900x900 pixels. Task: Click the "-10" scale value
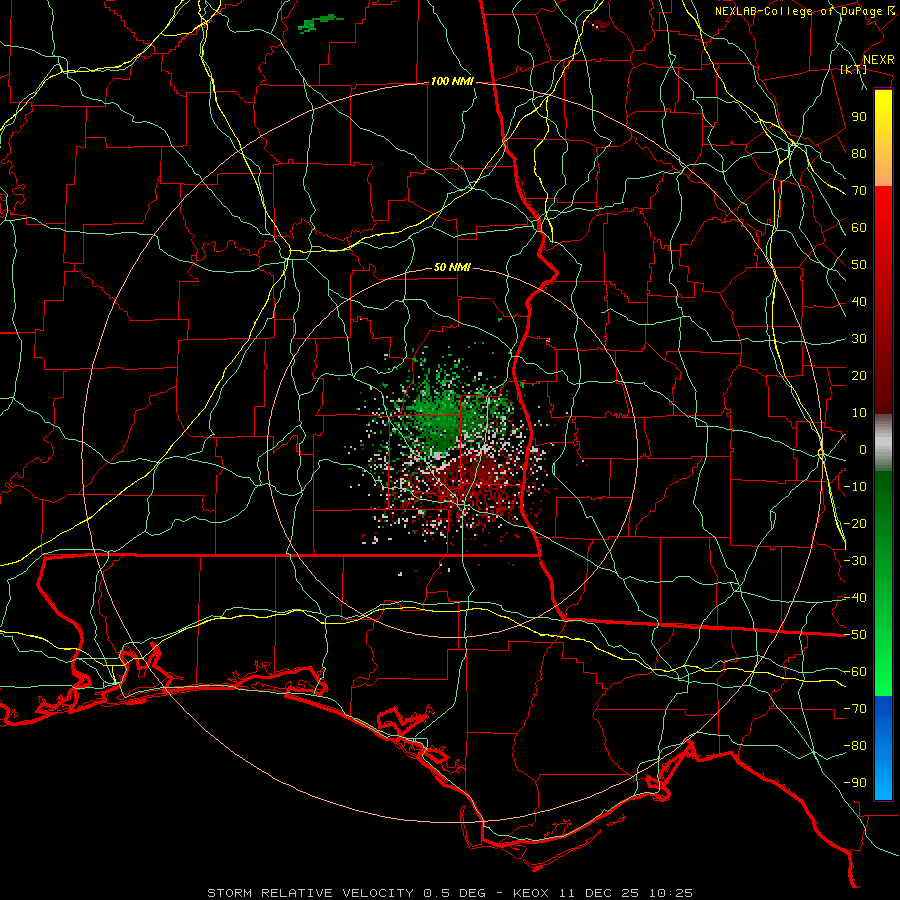[x=855, y=487]
